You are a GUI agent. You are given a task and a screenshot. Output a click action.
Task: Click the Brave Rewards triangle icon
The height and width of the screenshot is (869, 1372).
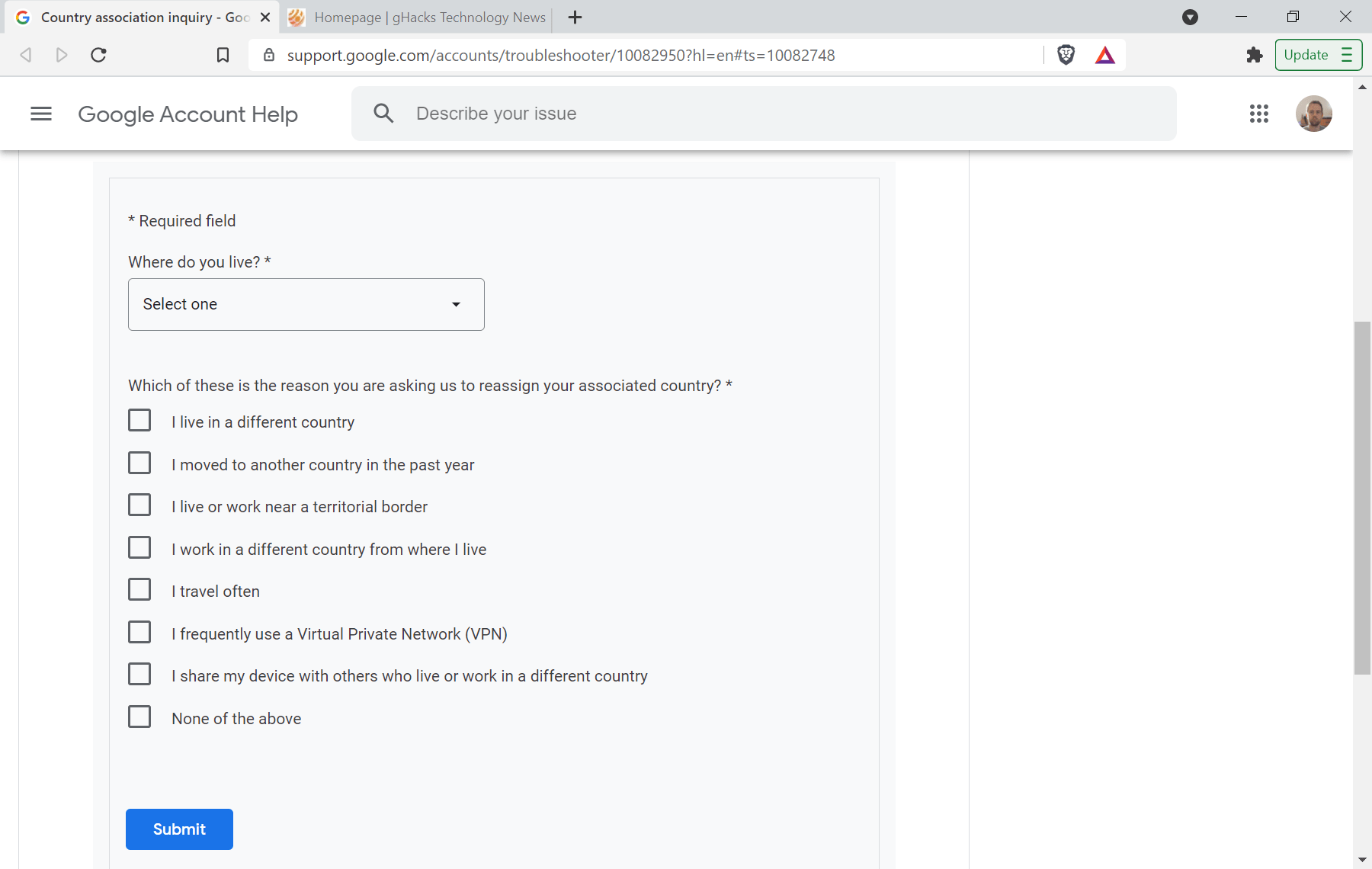[x=1105, y=54]
